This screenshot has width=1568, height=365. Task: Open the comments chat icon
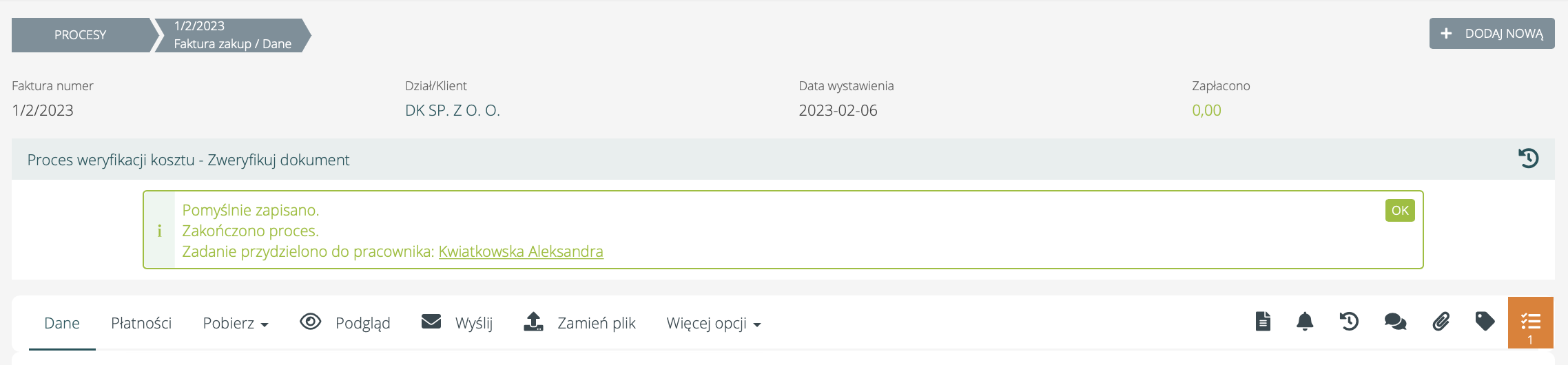(1395, 322)
